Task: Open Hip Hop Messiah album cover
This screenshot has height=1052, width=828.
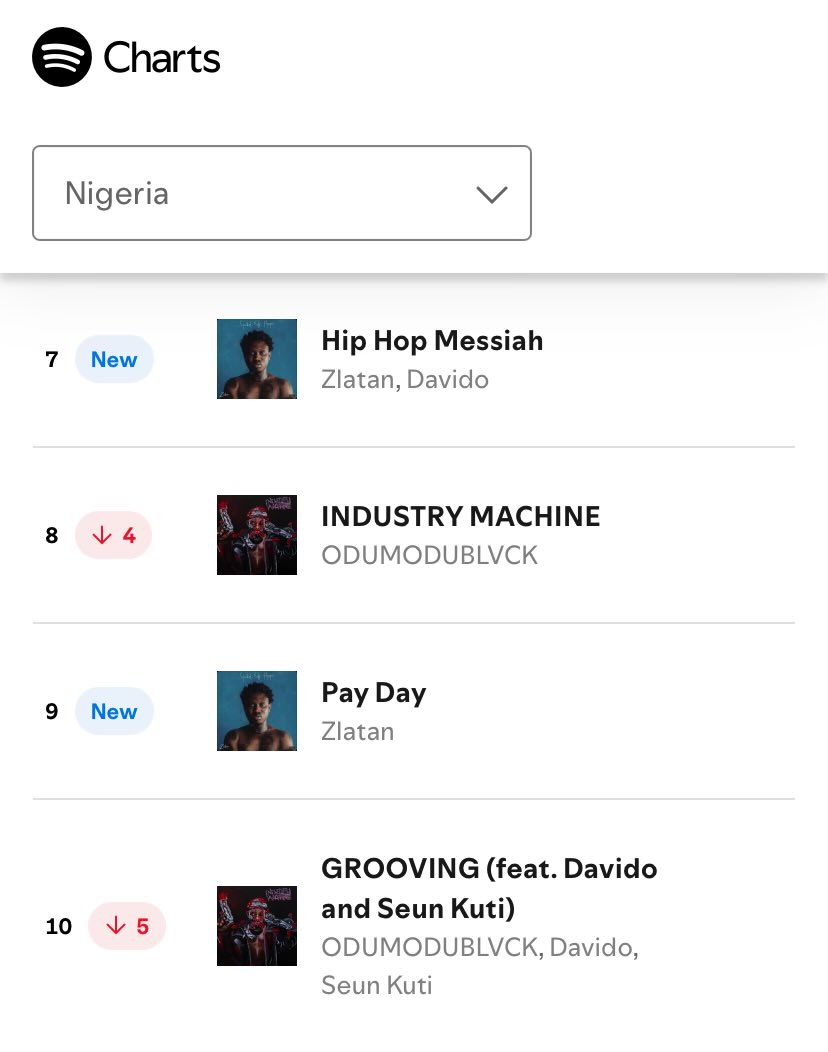Action: [257, 359]
